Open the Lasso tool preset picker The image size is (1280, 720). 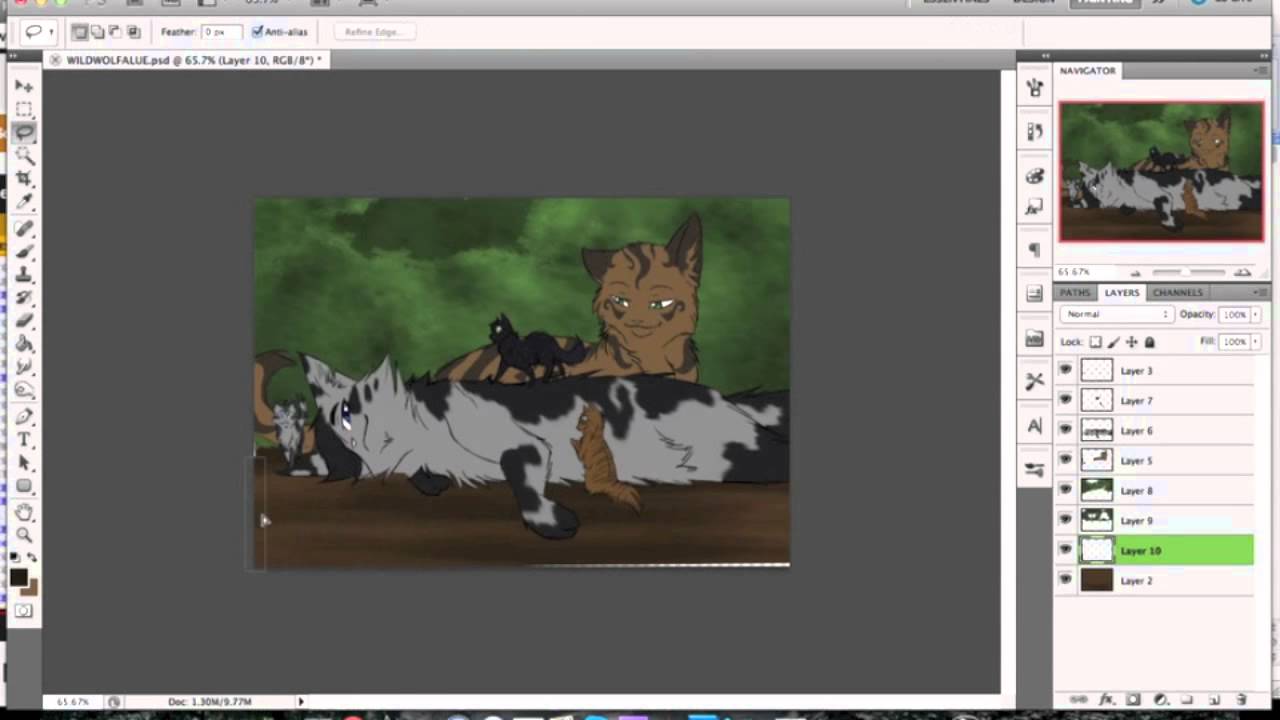(39, 32)
